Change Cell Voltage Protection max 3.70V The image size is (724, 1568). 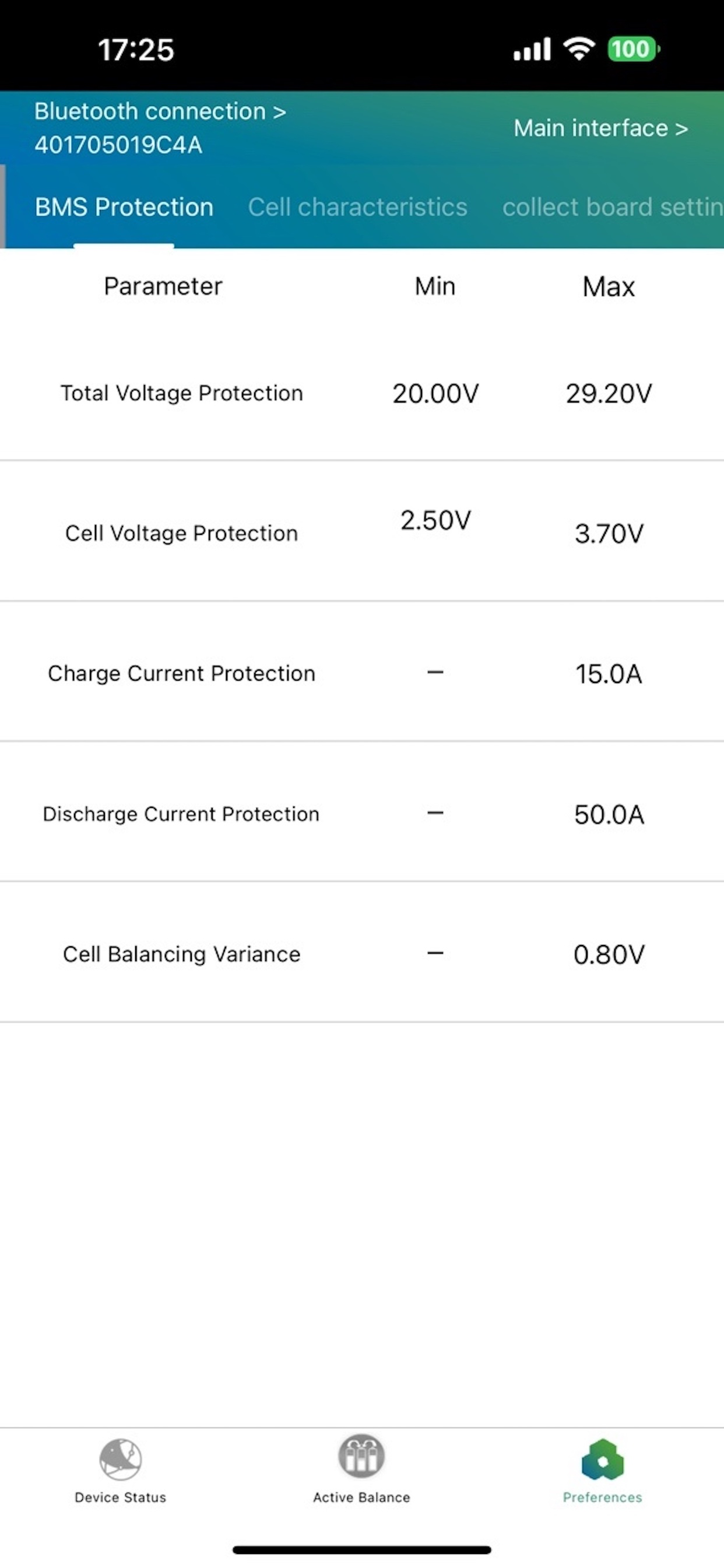(x=609, y=534)
